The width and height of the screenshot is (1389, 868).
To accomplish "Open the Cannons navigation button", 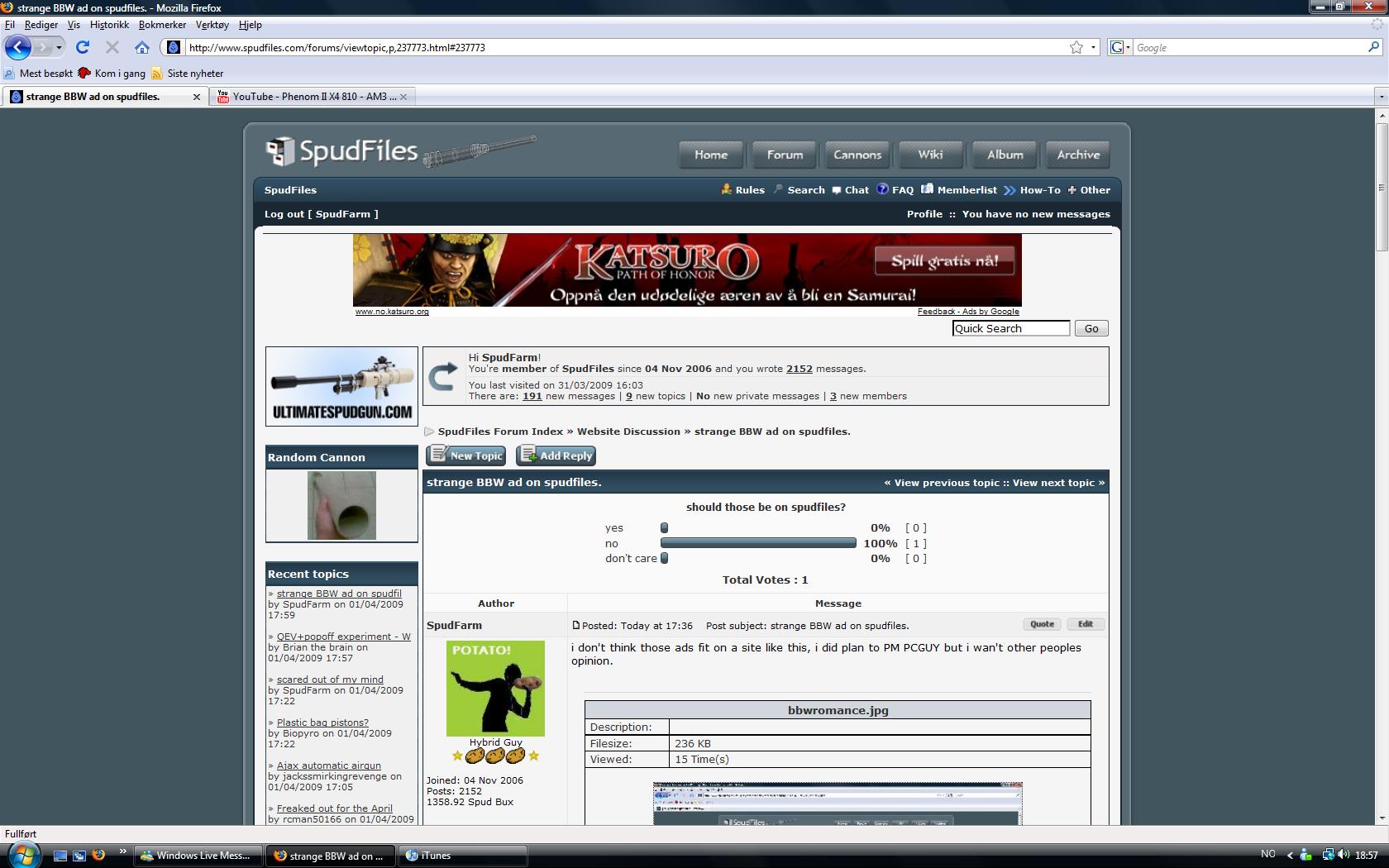I will (x=857, y=155).
